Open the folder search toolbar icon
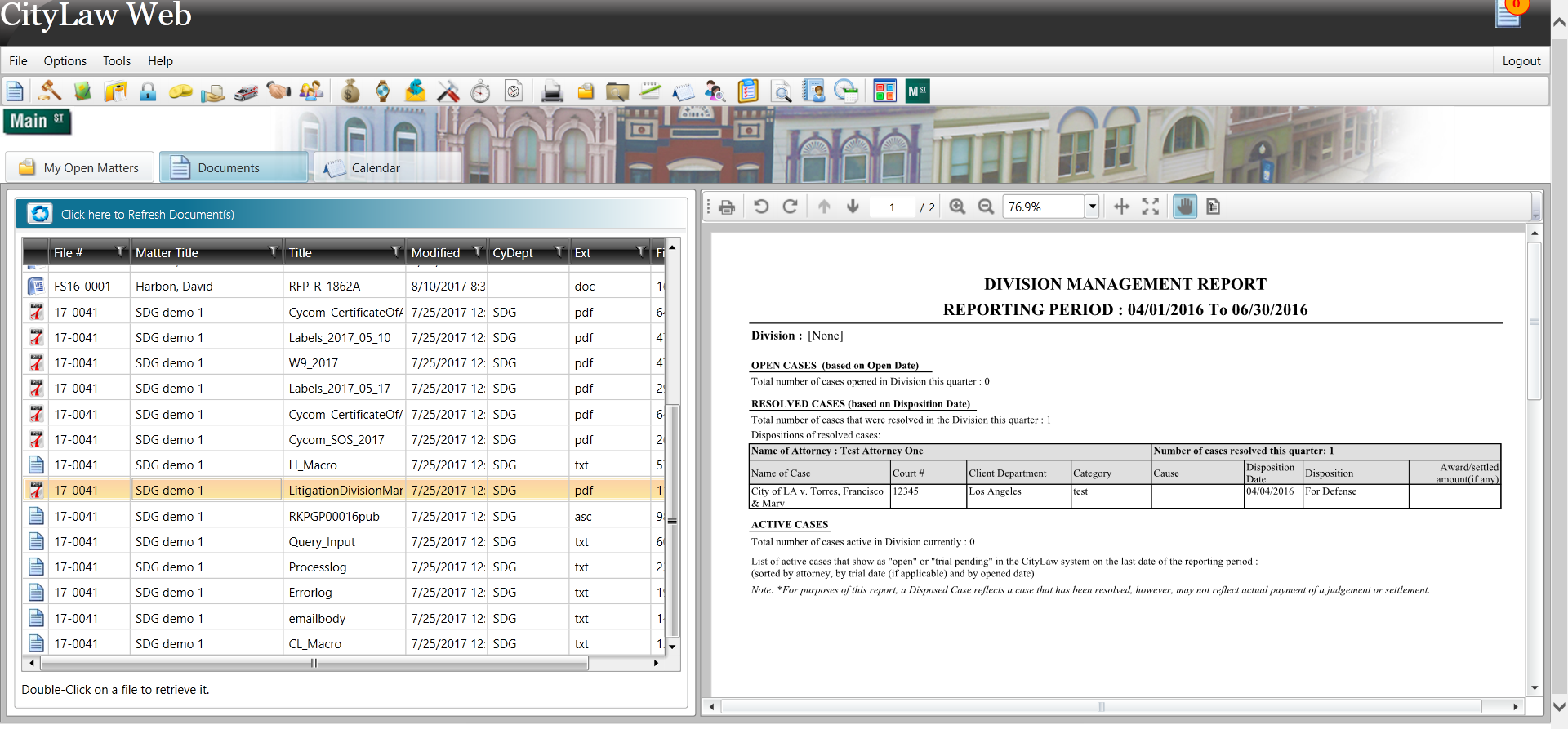The image size is (1568, 729). coord(617,91)
